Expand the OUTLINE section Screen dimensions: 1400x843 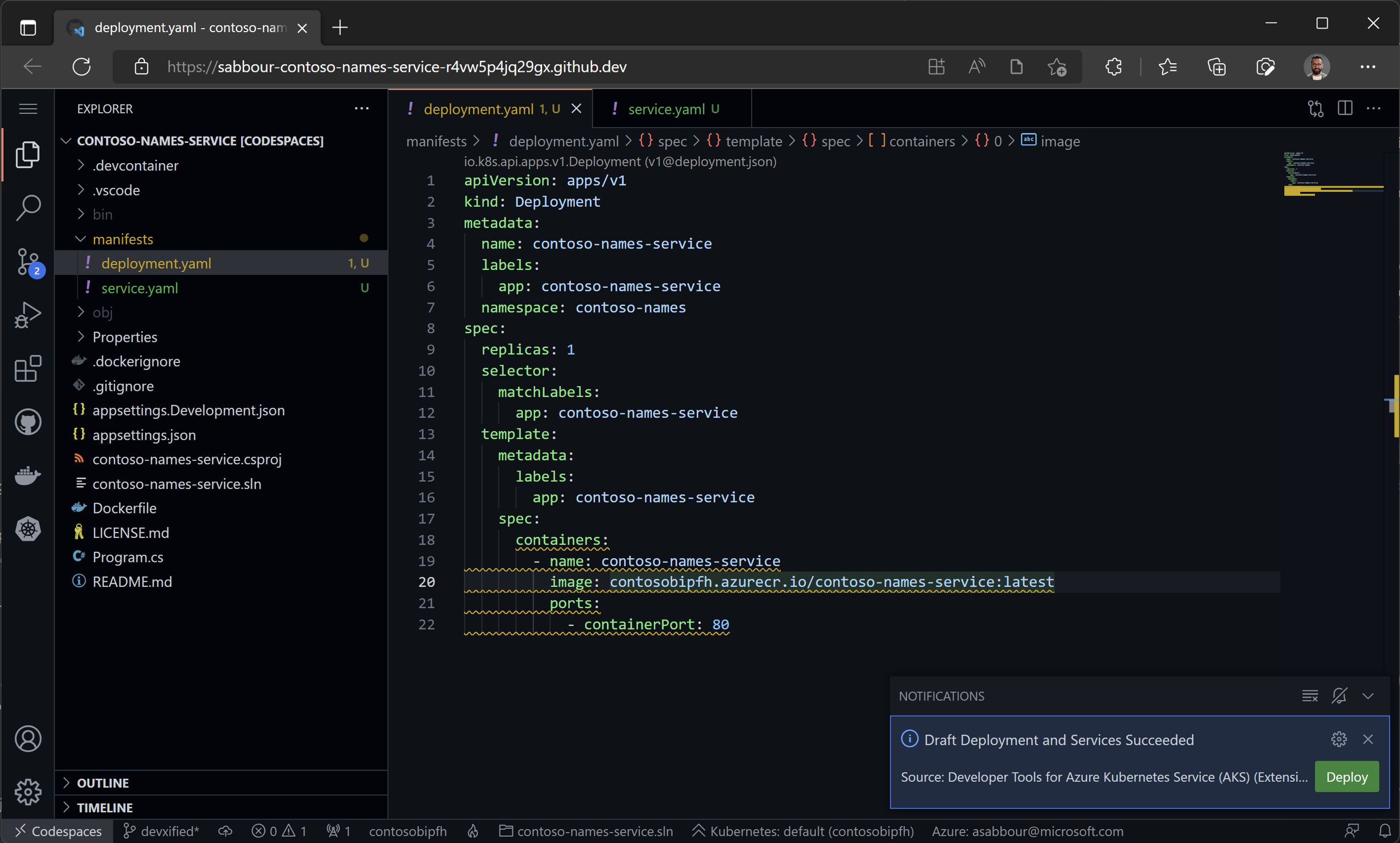pos(102,783)
